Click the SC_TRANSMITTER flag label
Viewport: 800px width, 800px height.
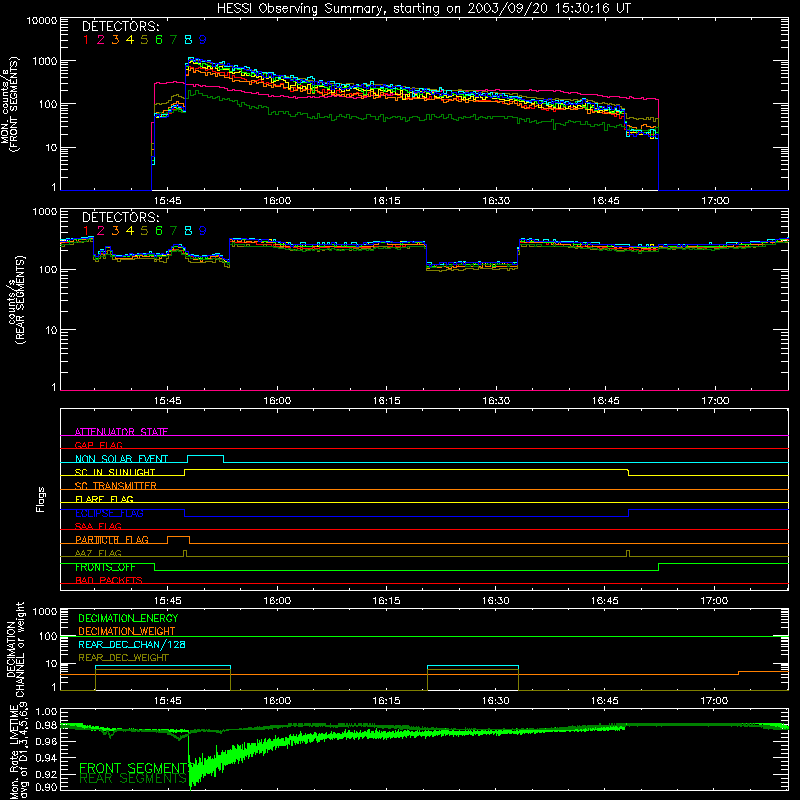(x=115, y=485)
